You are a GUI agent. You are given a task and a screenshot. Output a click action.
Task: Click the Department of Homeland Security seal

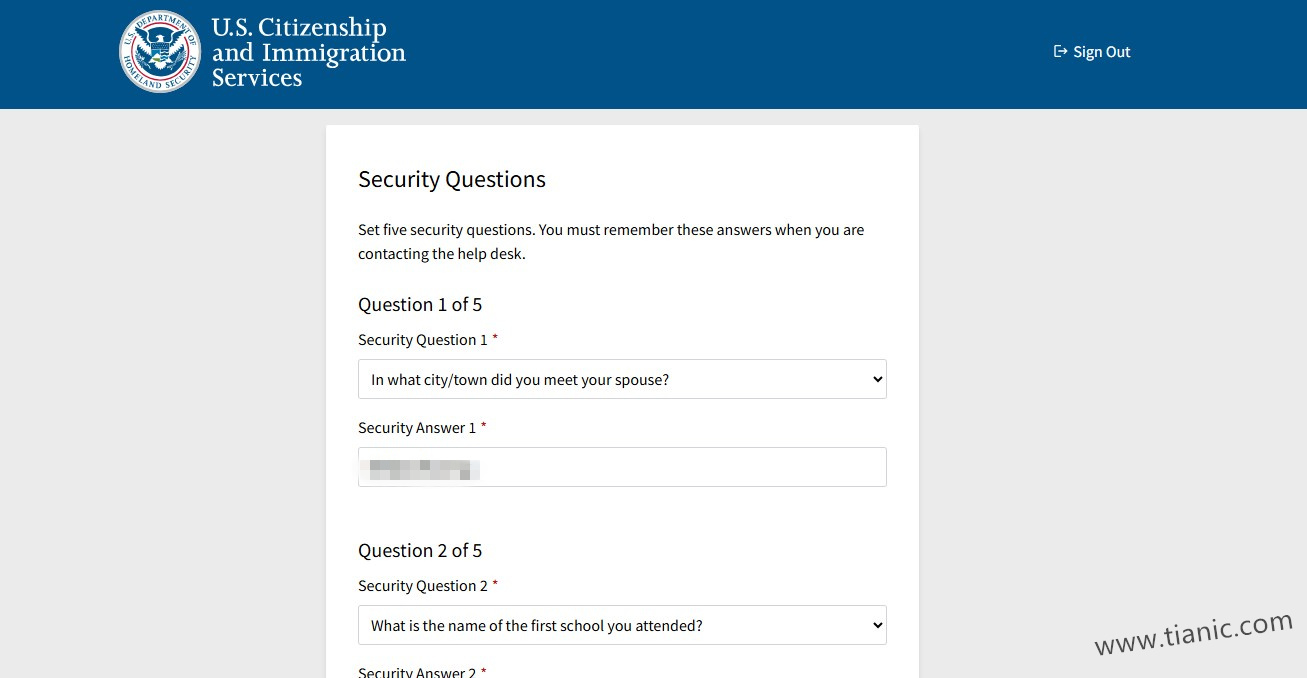click(x=160, y=52)
